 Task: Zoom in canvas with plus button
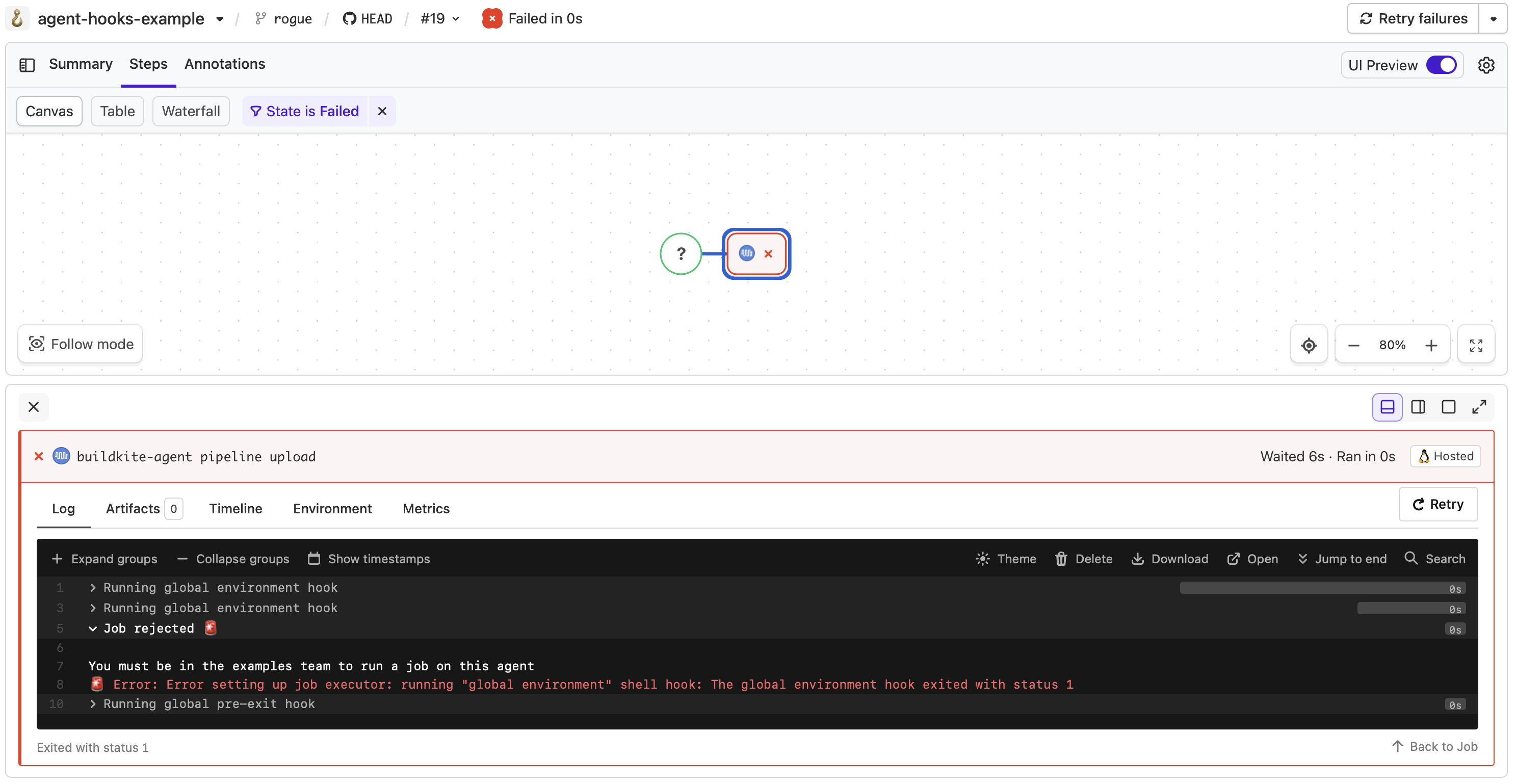coord(1431,345)
